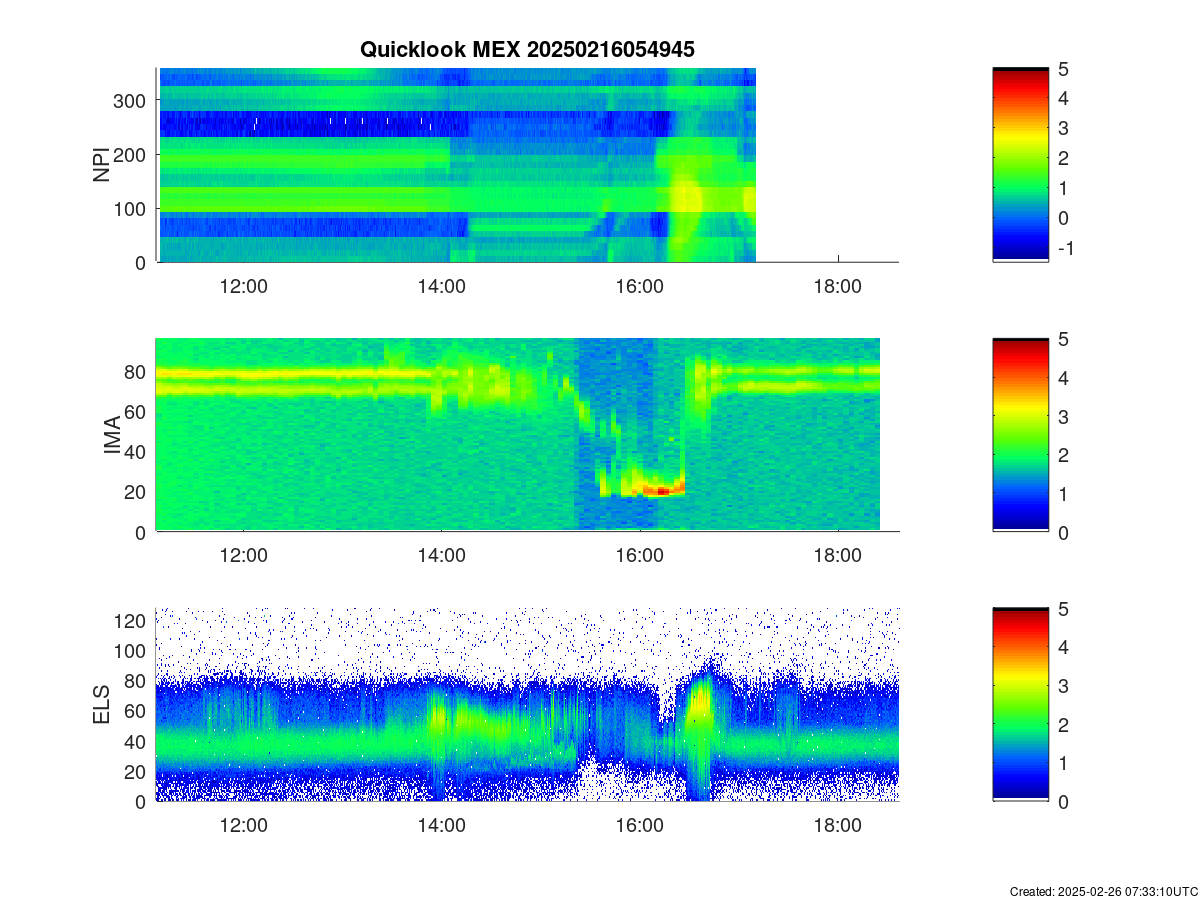Viewport: 1200px width, 900px height.
Task: Click the "14:00" tick below the NPI plot
Action: pos(441,286)
